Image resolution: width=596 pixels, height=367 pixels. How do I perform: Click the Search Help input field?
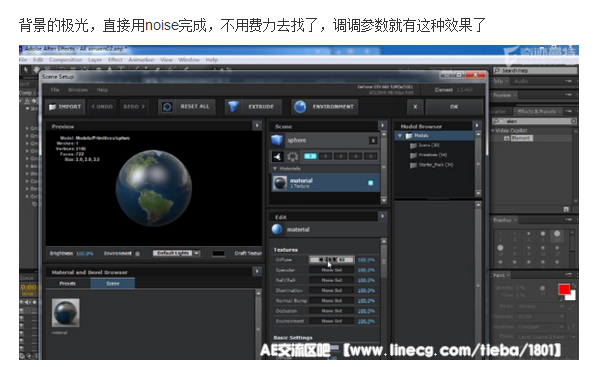[x=535, y=70]
